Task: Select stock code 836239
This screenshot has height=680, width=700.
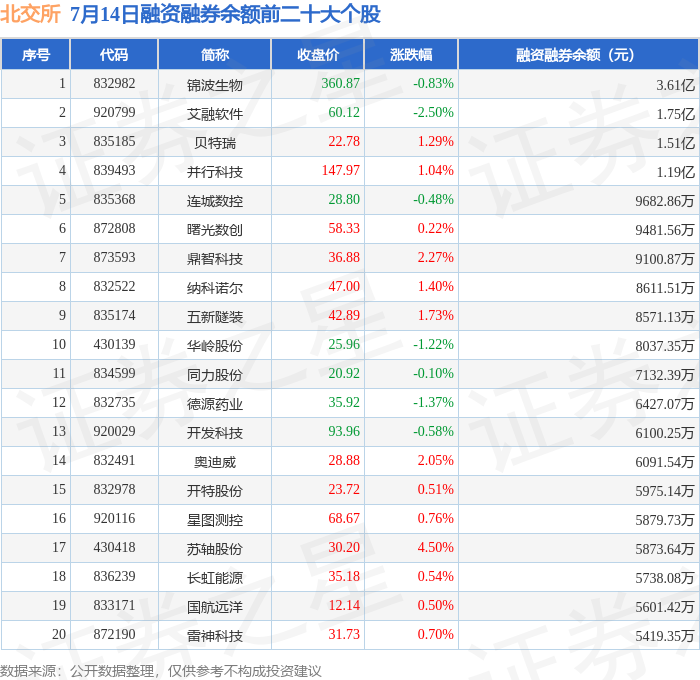Action: tap(114, 577)
